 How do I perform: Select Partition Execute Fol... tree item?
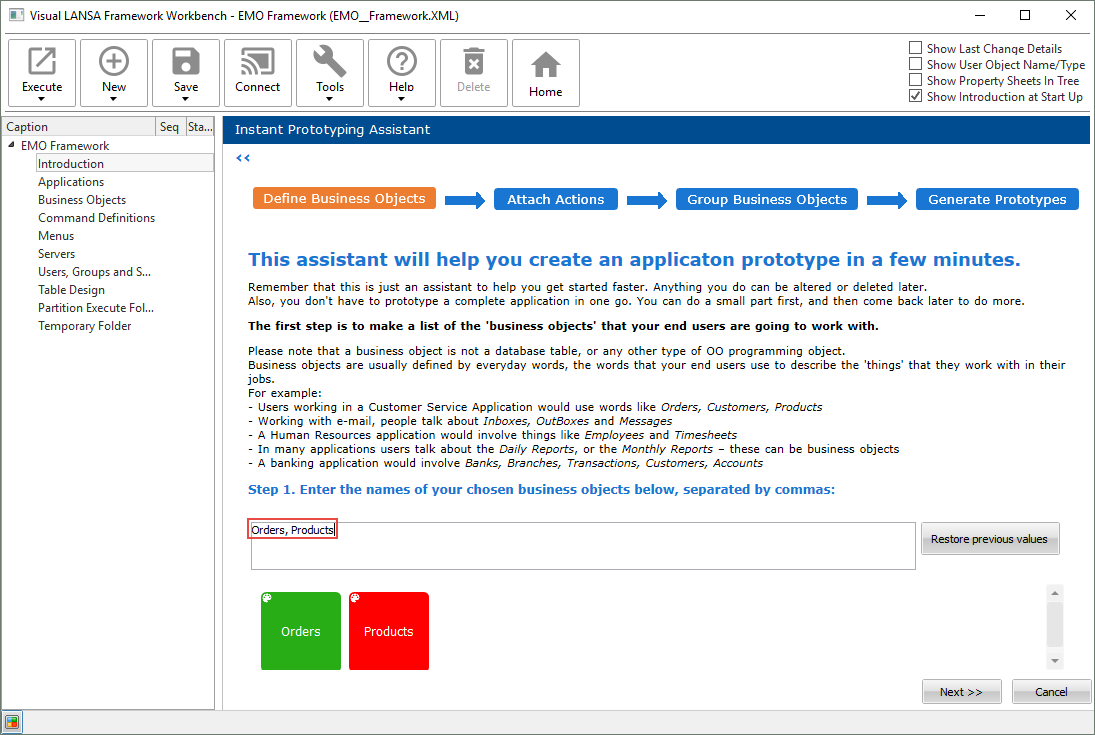click(x=96, y=308)
